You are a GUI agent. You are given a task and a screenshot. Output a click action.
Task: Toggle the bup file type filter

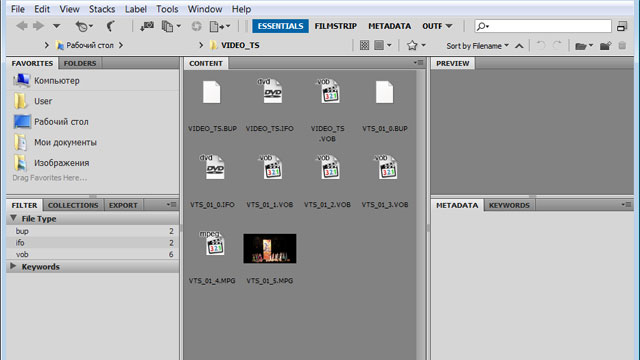[93, 231]
